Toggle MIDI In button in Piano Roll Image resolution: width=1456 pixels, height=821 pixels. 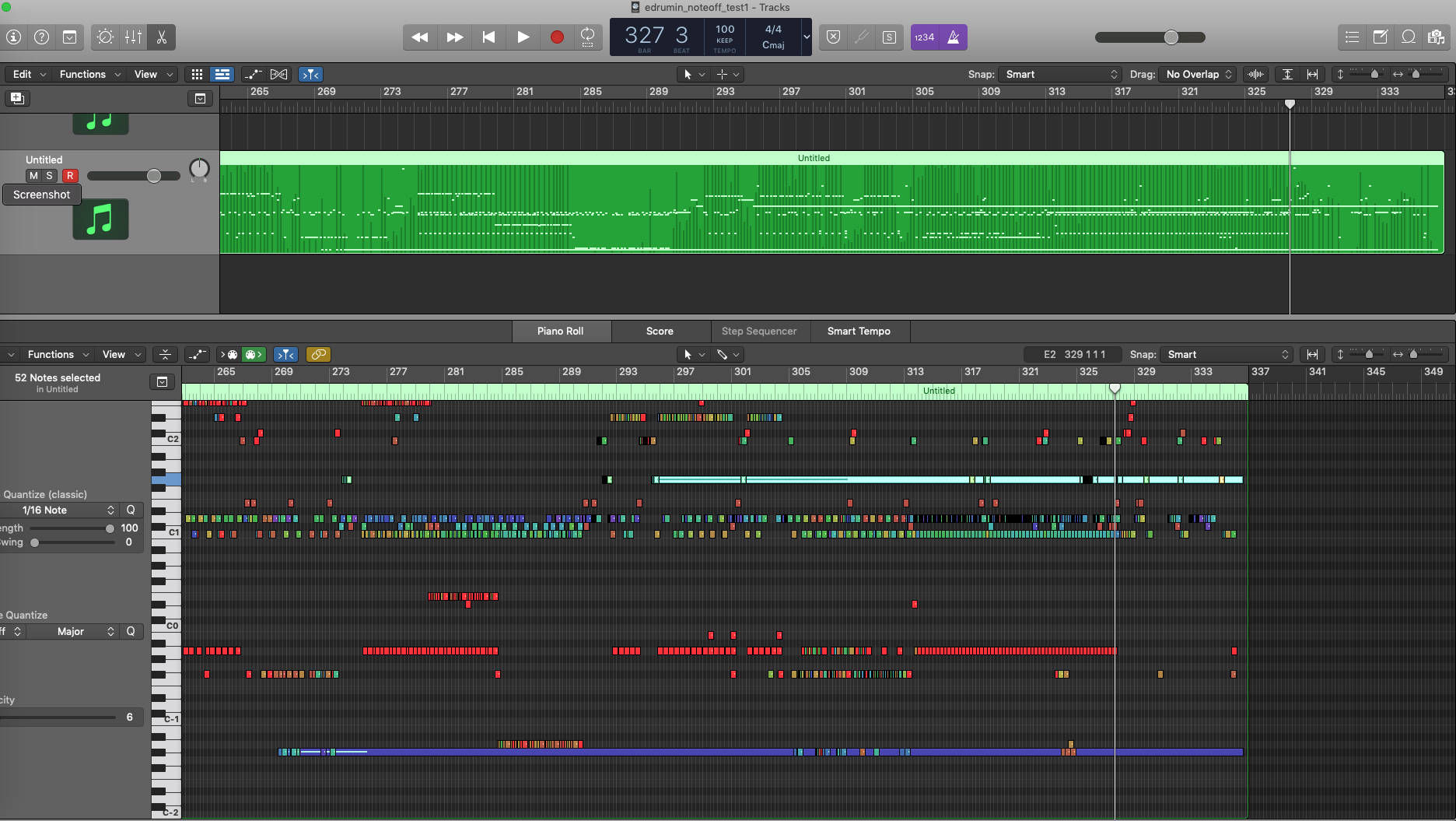229,354
